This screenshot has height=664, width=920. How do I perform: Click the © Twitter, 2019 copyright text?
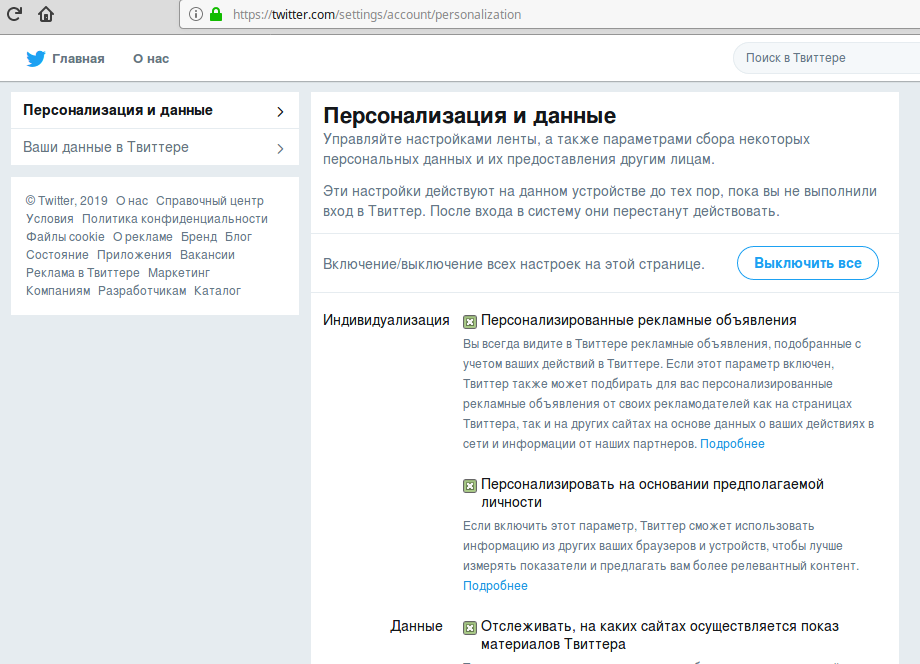67,201
